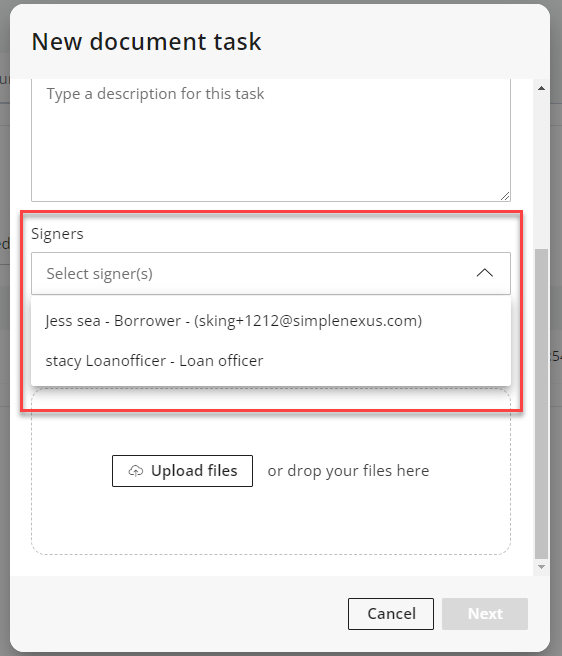Open the Select signer(s) combo box
This screenshot has height=656, width=562.
(271, 273)
